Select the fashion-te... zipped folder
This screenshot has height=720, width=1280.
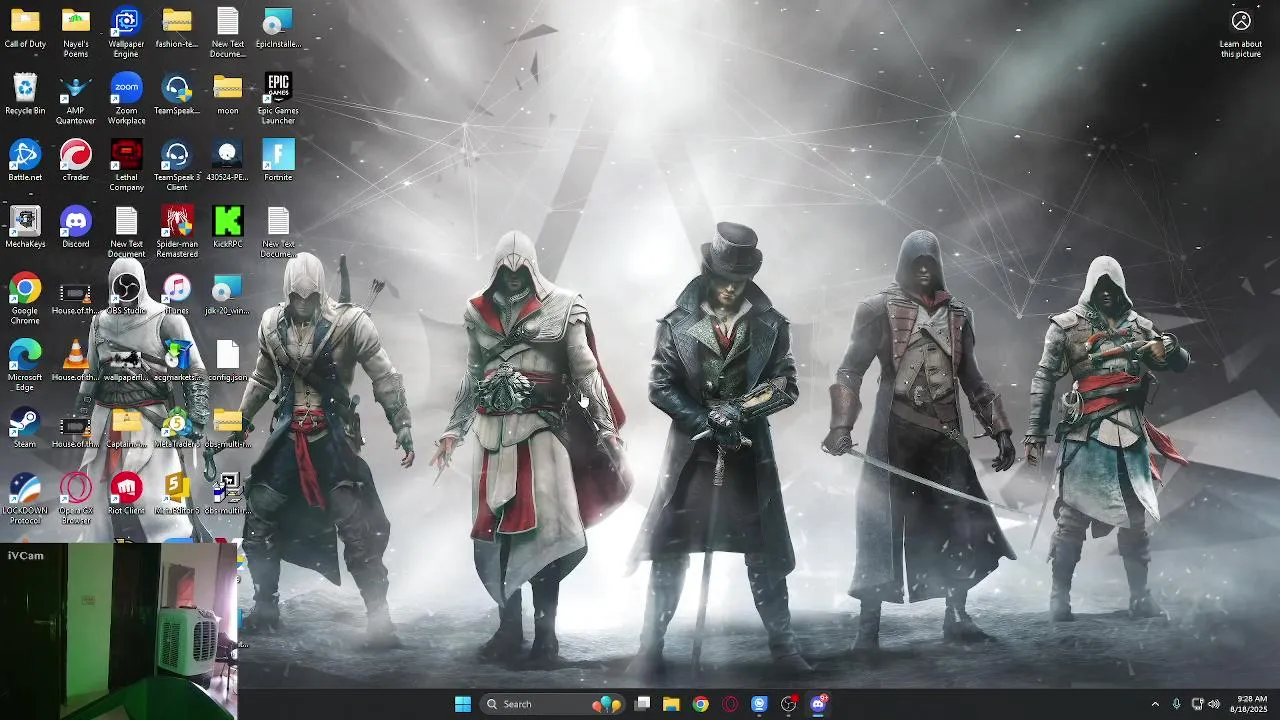(x=177, y=28)
